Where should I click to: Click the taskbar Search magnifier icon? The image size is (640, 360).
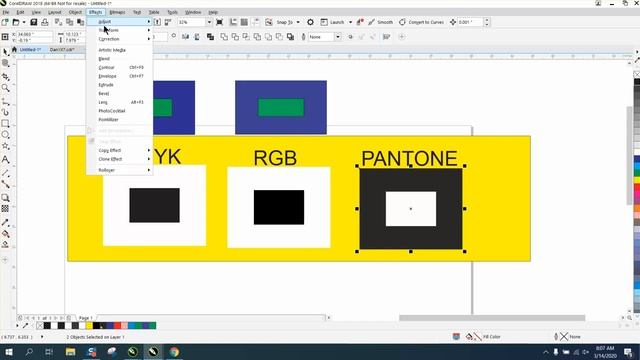click(29, 352)
